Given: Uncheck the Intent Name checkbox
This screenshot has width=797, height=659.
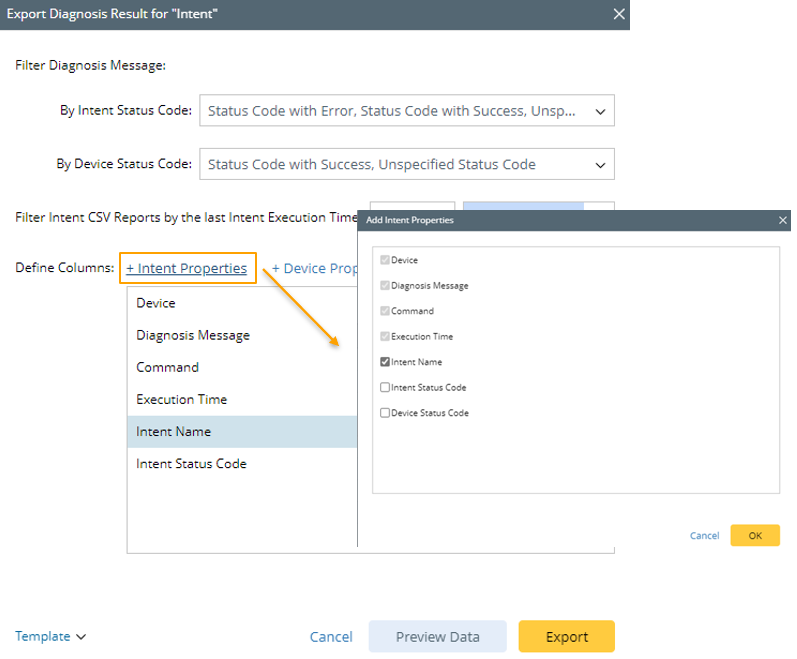Looking at the screenshot, I should click(386, 362).
